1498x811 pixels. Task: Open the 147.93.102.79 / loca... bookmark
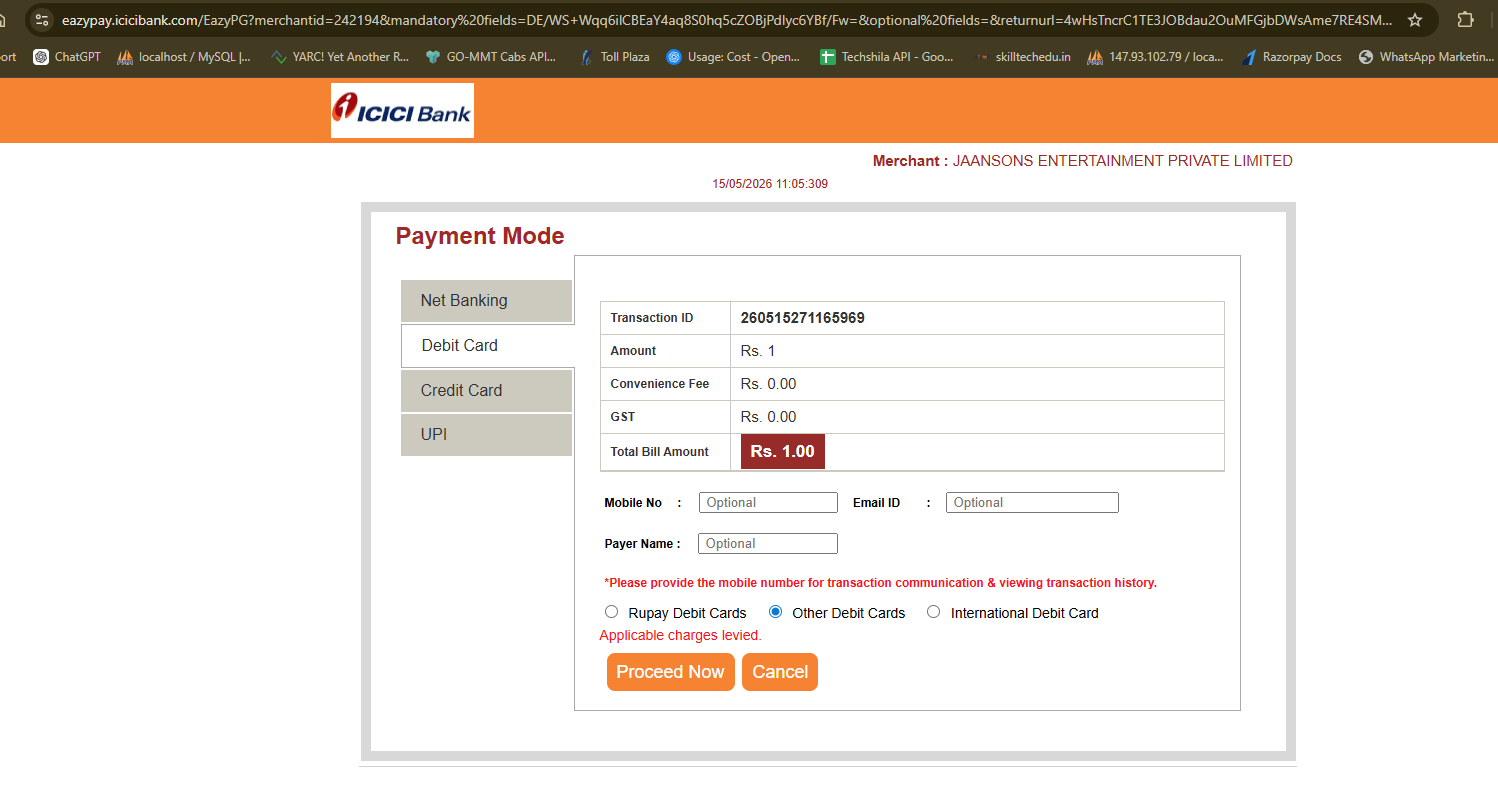click(x=1155, y=57)
